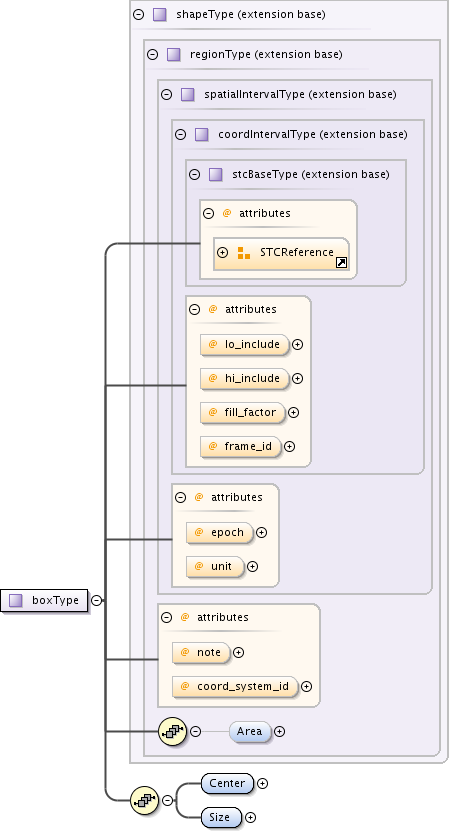Expand the fill_factor attribute
450x833 pixels.
pos(293,412)
